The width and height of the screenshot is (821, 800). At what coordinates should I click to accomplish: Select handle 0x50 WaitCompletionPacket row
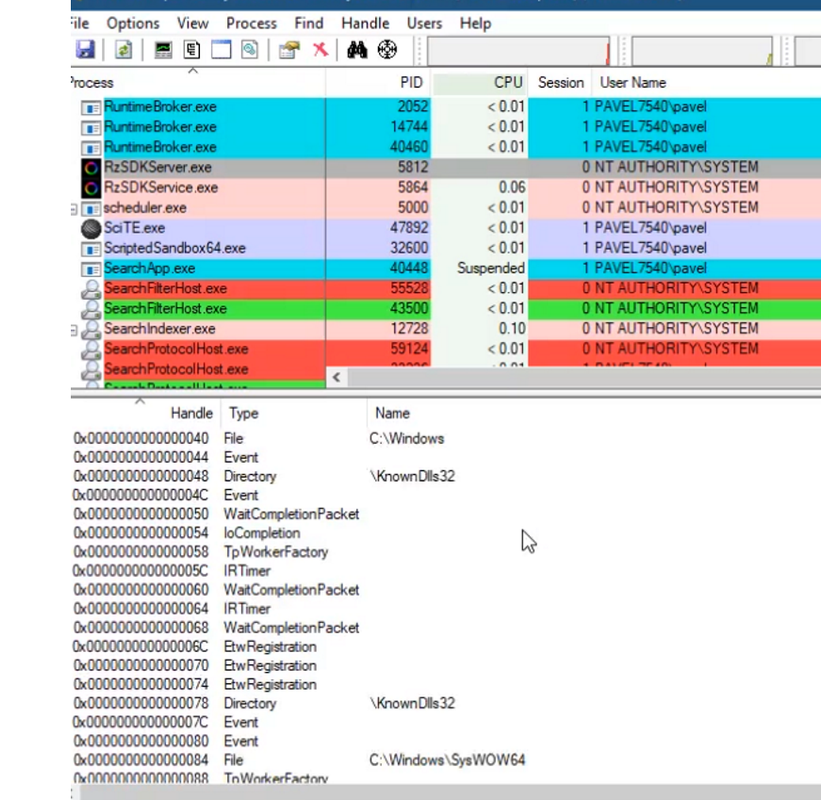point(446,514)
